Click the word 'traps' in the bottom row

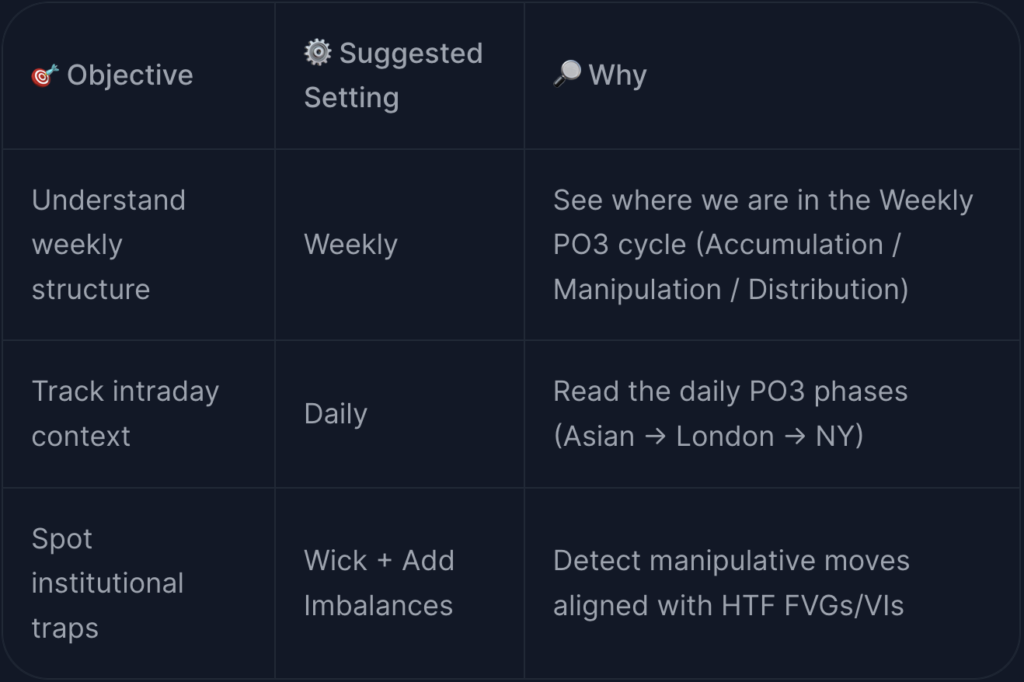[x=65, y=628]
